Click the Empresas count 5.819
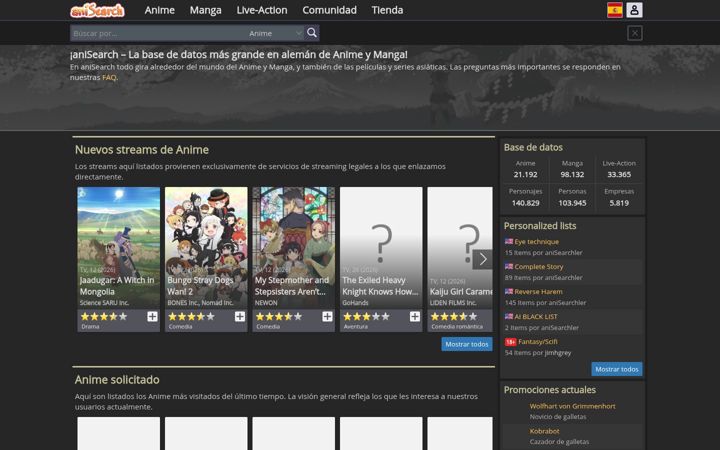The width and height of the screenshot is (720, 450). click(619, 203)
